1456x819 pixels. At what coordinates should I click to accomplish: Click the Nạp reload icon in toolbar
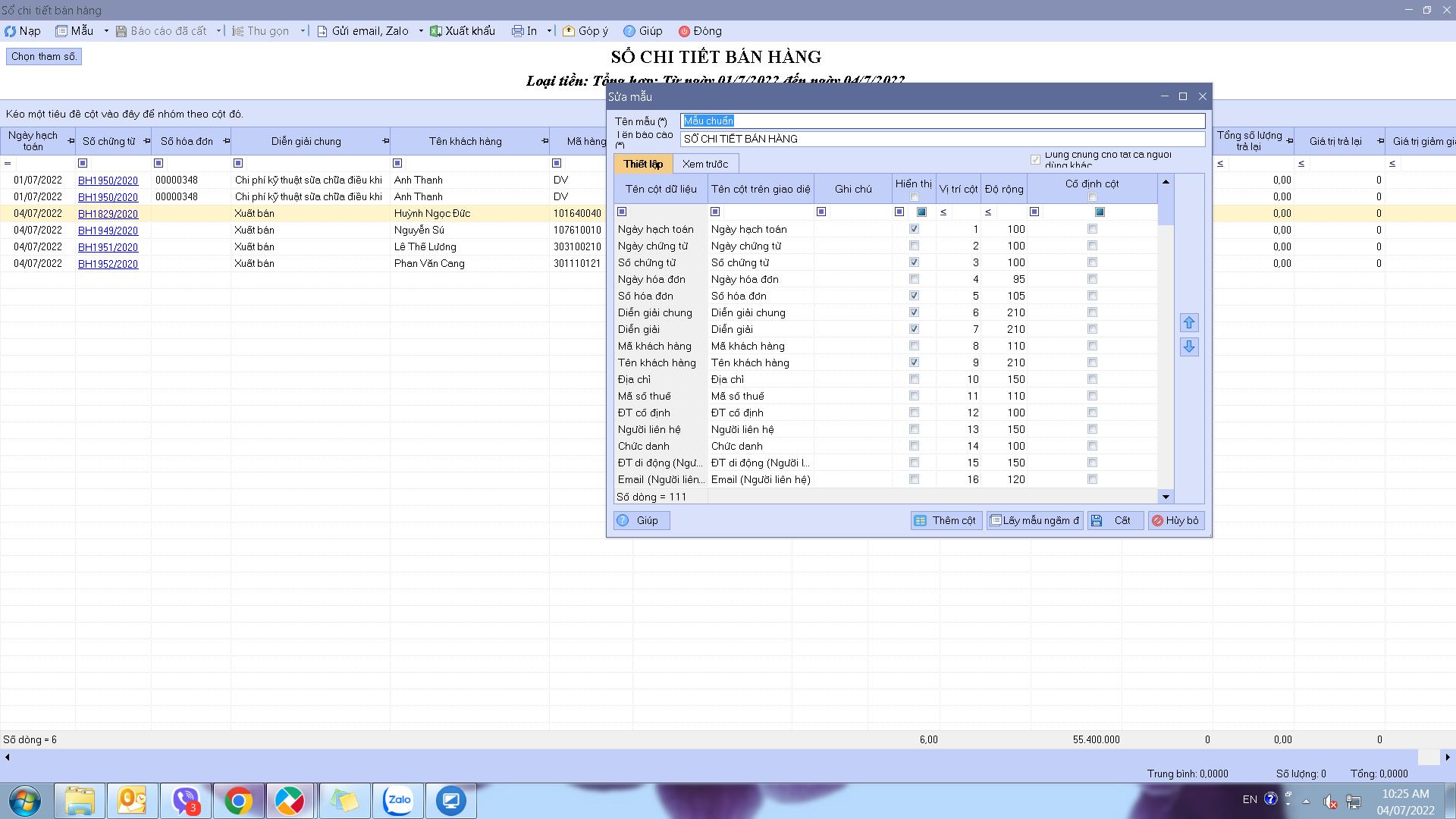pos(10,31)
